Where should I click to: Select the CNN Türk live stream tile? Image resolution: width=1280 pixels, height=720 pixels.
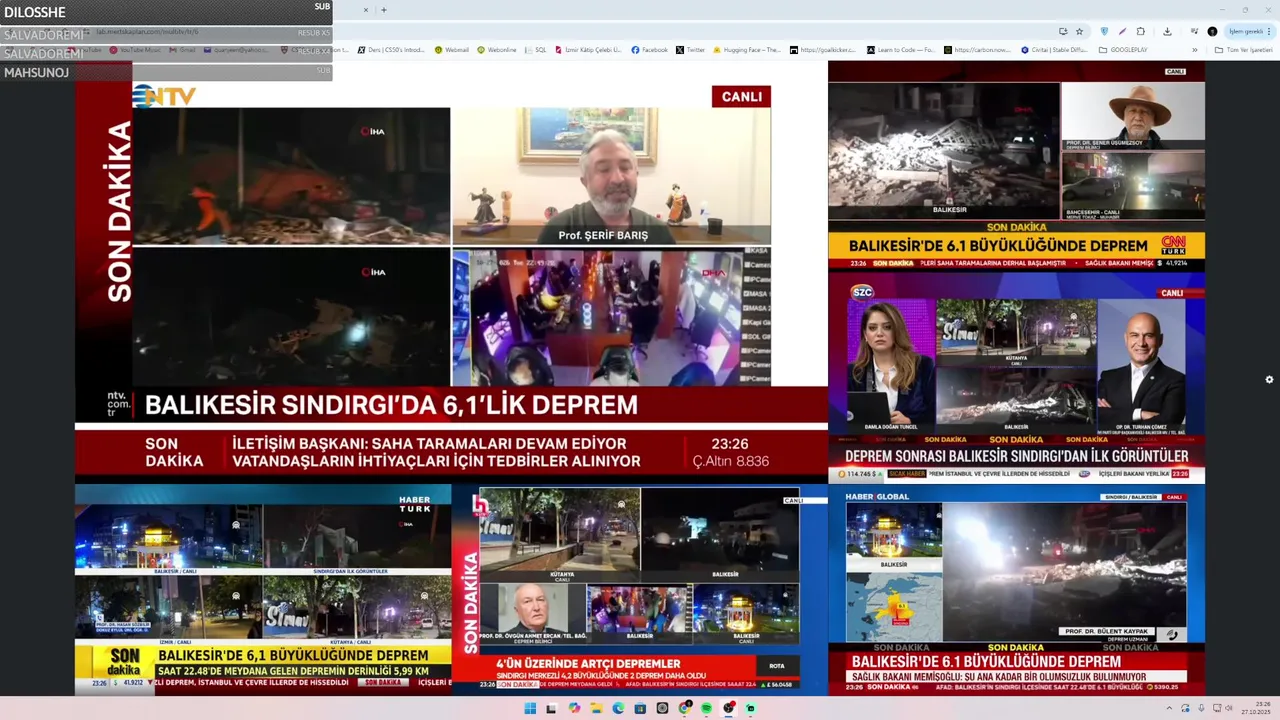[1016, 166]
